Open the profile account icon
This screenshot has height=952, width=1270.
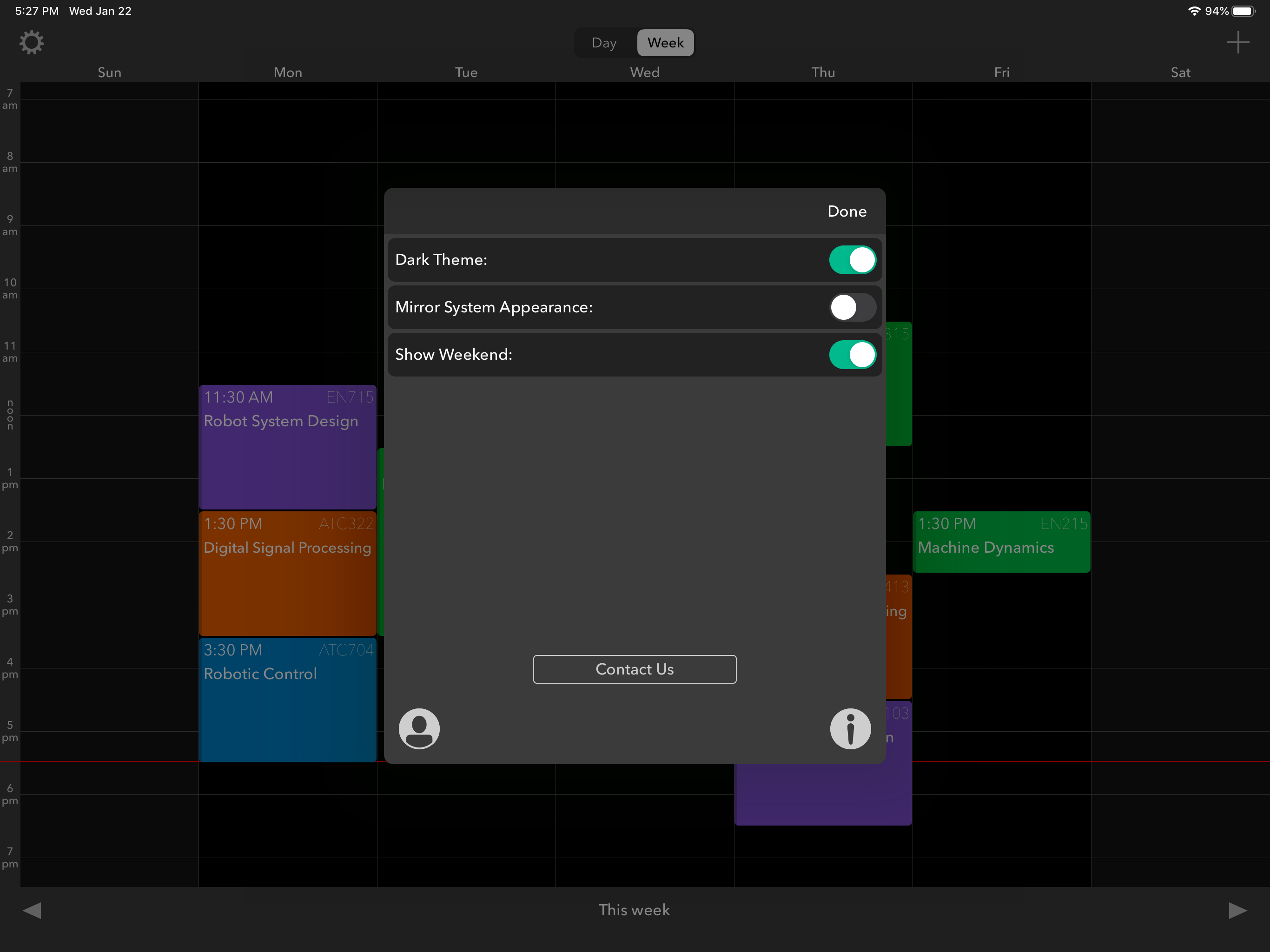pos(419,728)
